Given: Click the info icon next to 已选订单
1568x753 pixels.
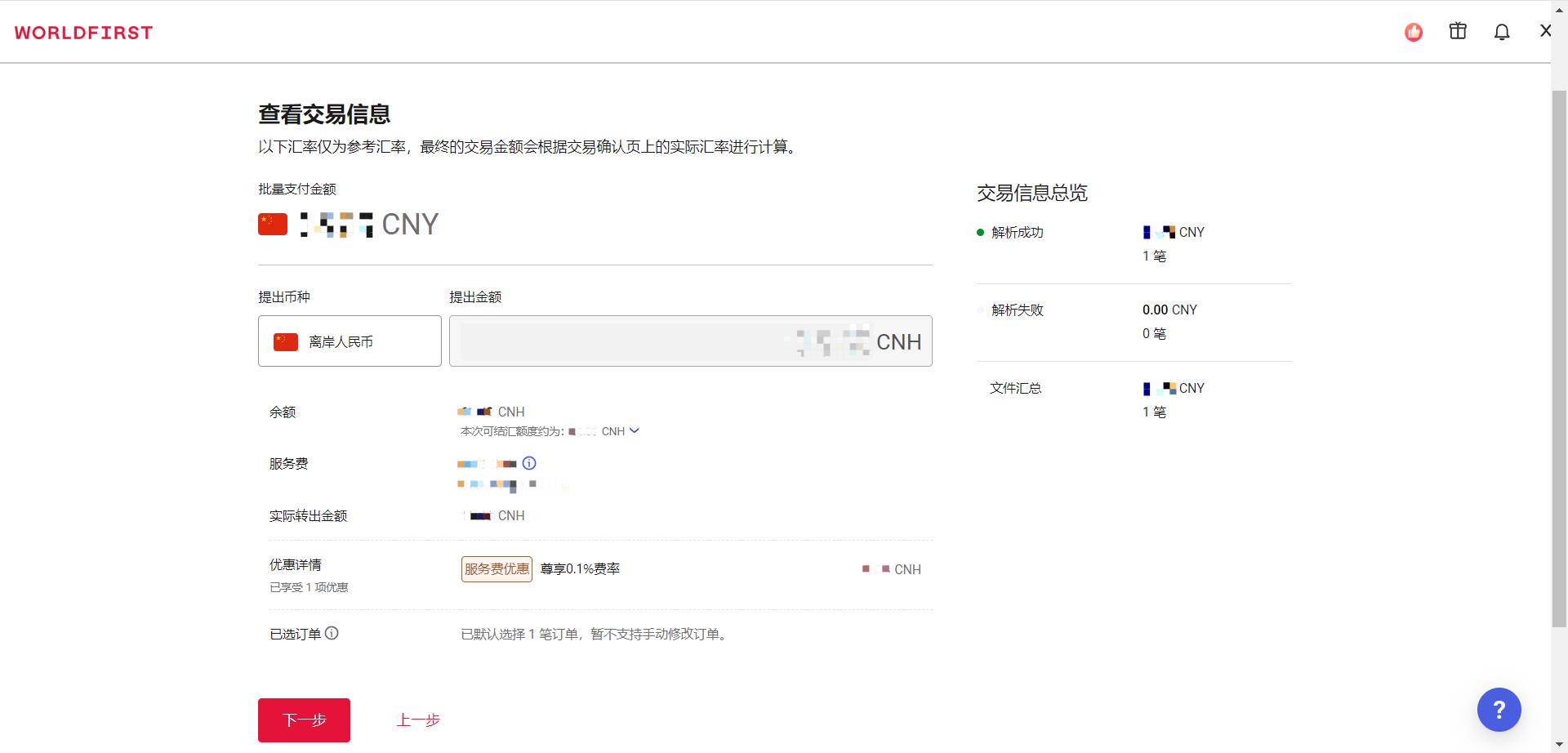Looking at the screenshot, I should tap(332, 633).
